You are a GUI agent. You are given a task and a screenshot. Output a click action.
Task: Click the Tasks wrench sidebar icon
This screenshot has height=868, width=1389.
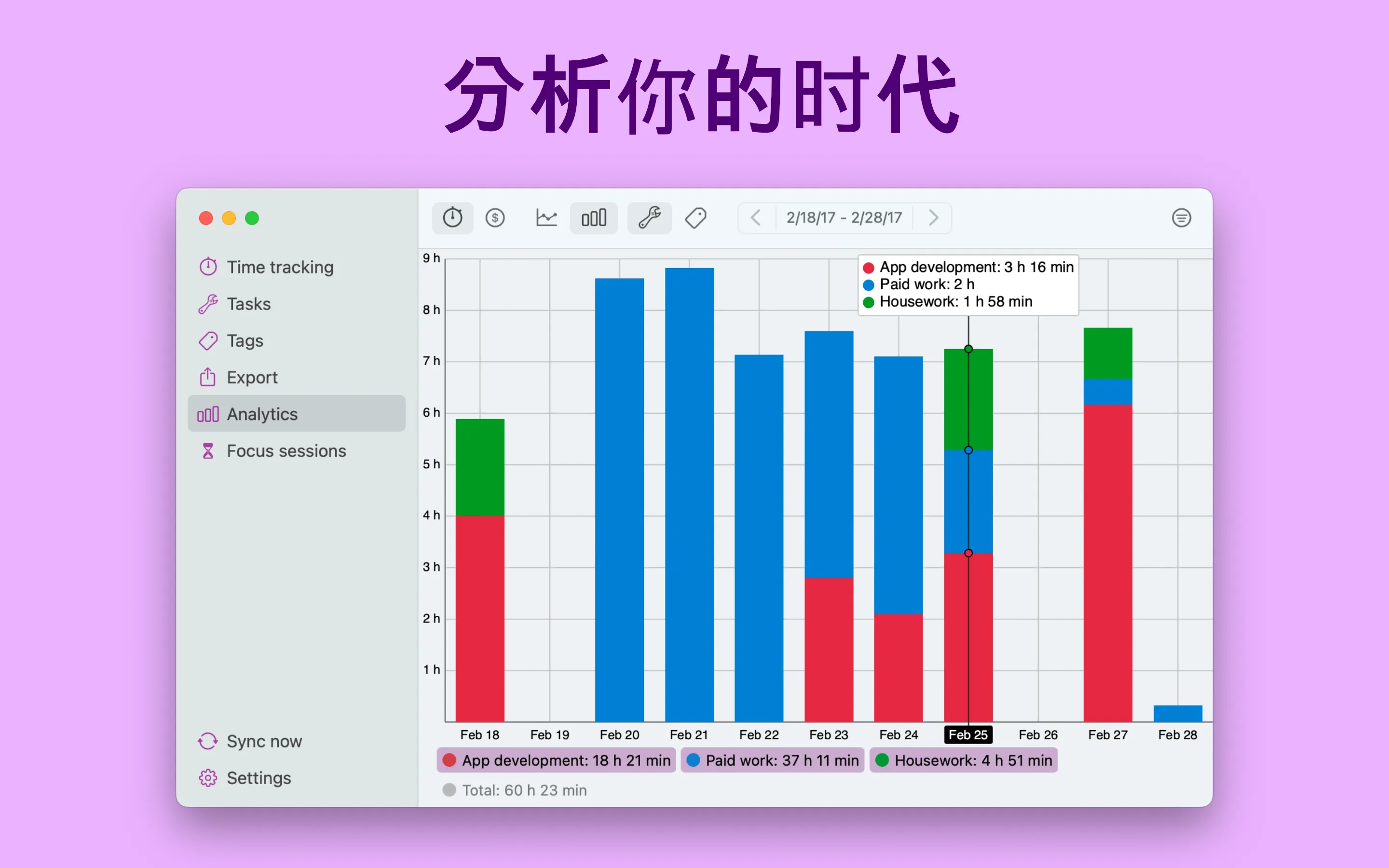(x=208, y=304)
